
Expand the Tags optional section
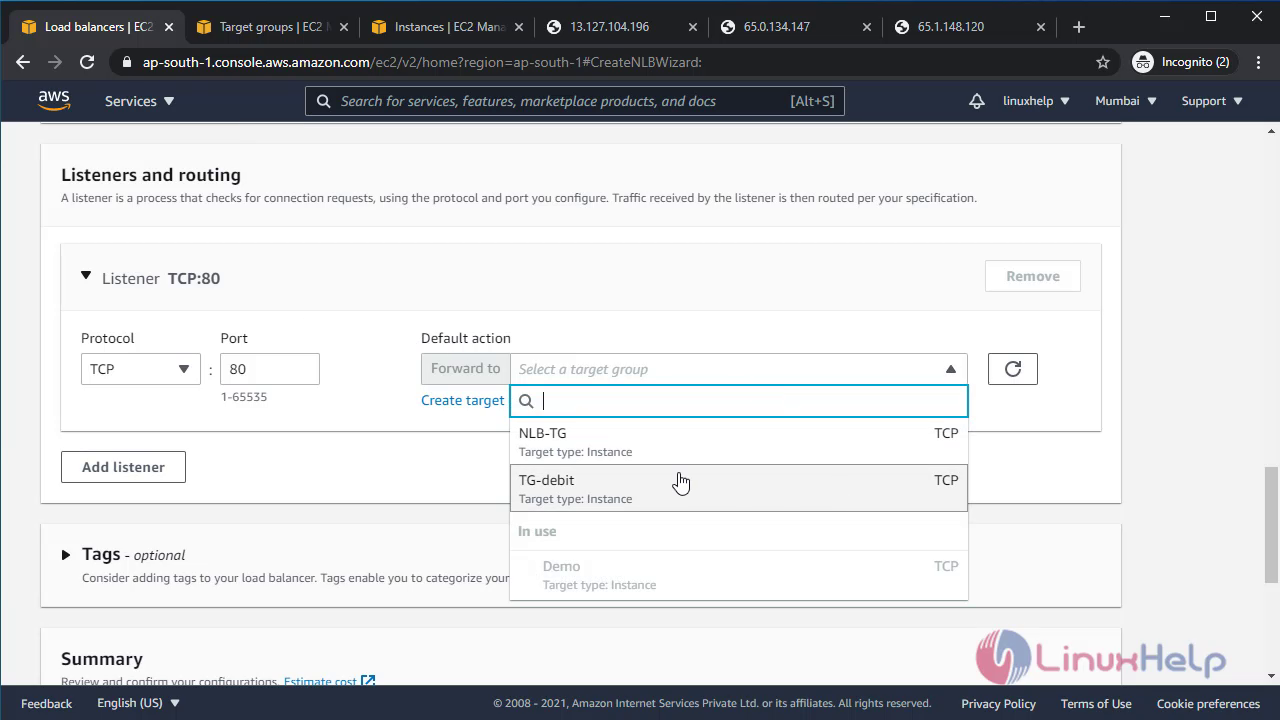[x=66, y=555]
